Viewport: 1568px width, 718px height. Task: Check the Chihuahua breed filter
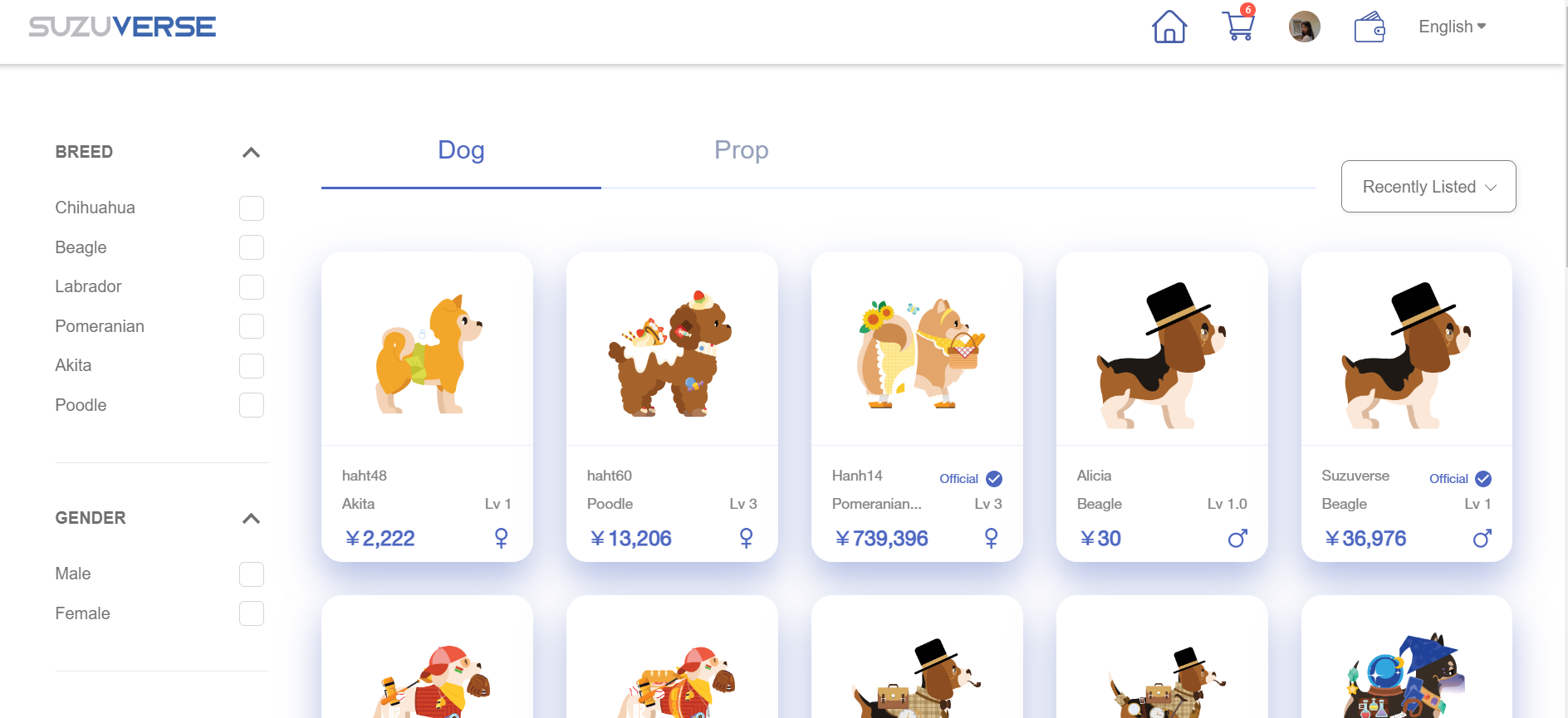(251, 208)
